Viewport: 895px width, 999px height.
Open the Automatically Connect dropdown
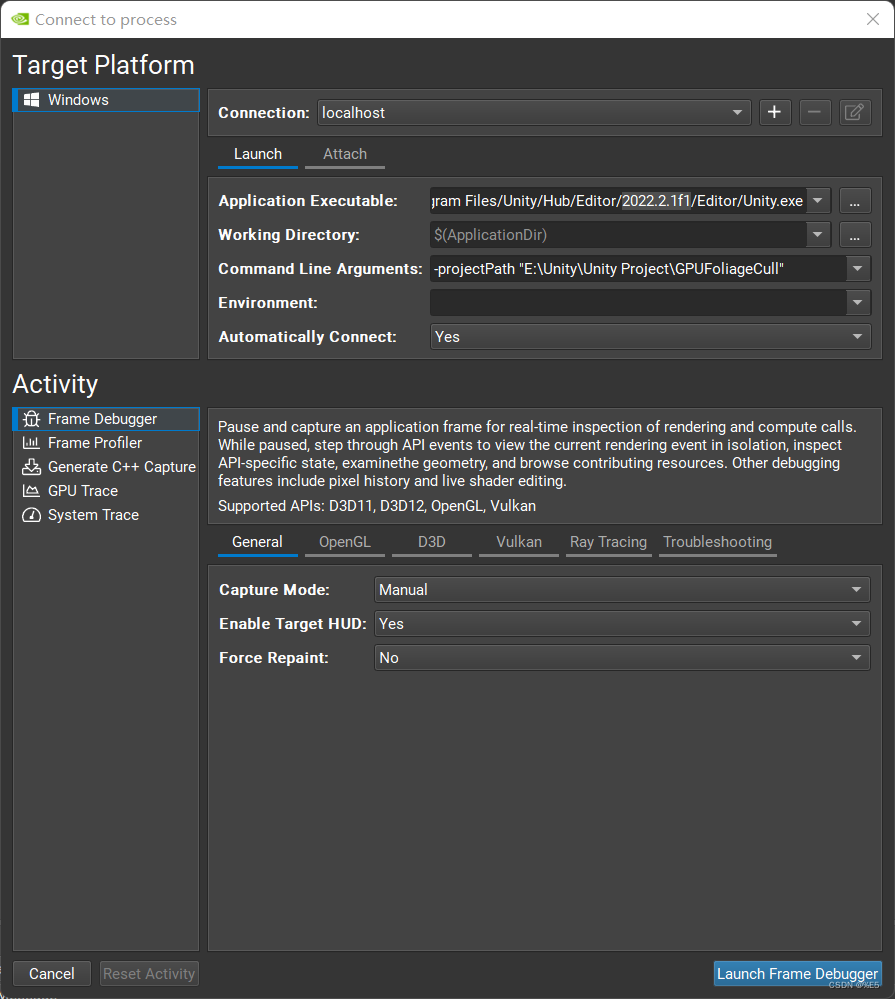(x=650, y=336)
